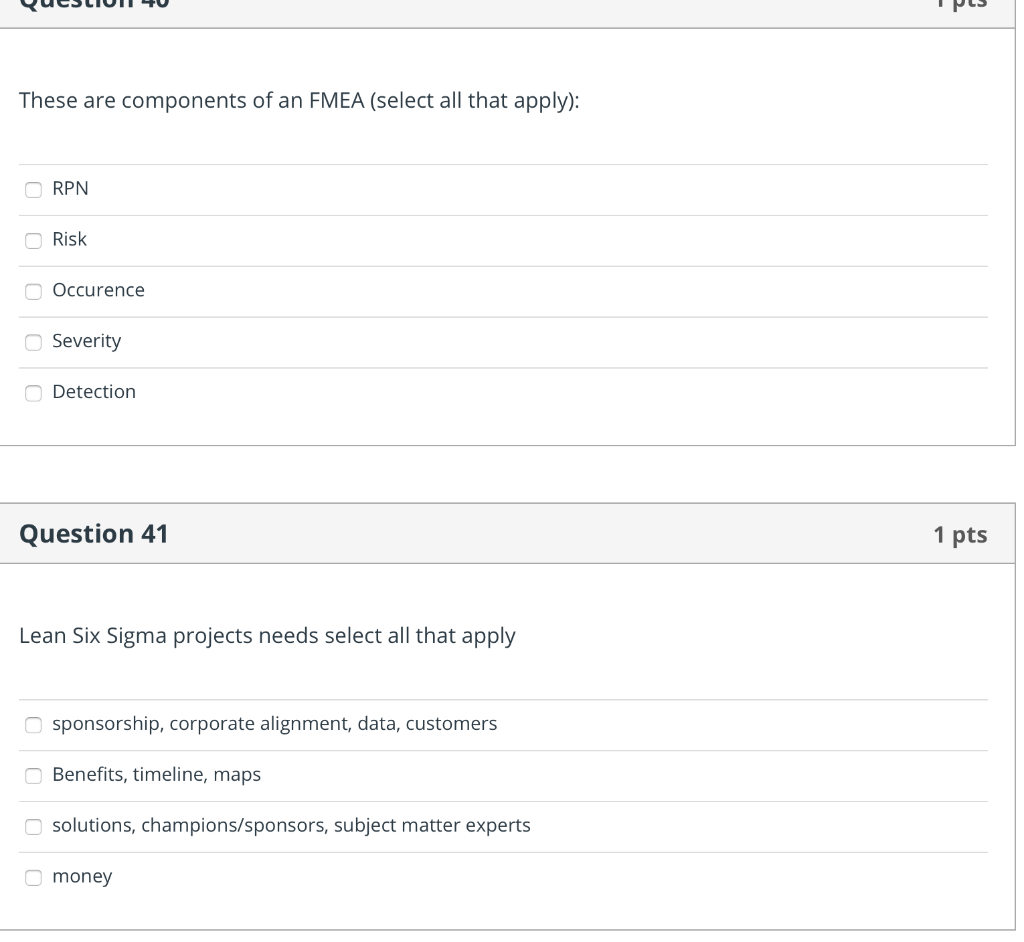Click the RPN answer label text
This screenshot has height=942, width=1024.
tap(70, 189)
